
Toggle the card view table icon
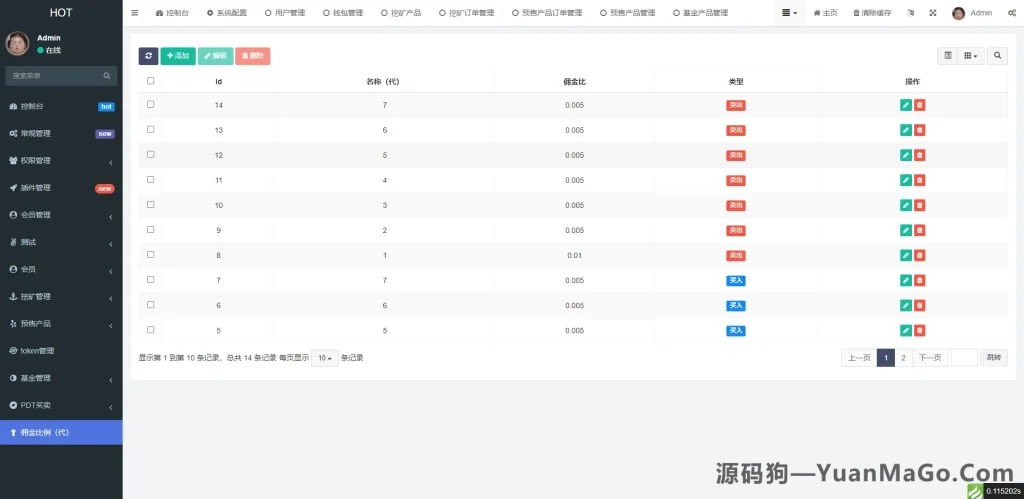point(948,56)
